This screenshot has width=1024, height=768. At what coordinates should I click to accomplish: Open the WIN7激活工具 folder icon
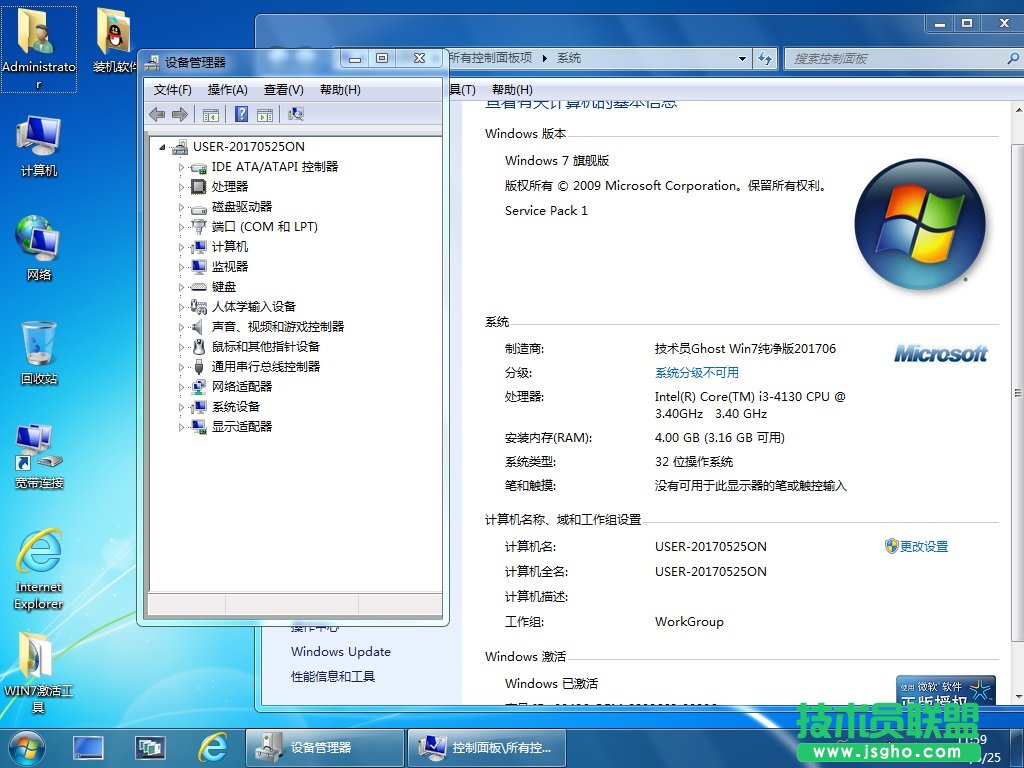pyautogui.click(x=39, y=673)
